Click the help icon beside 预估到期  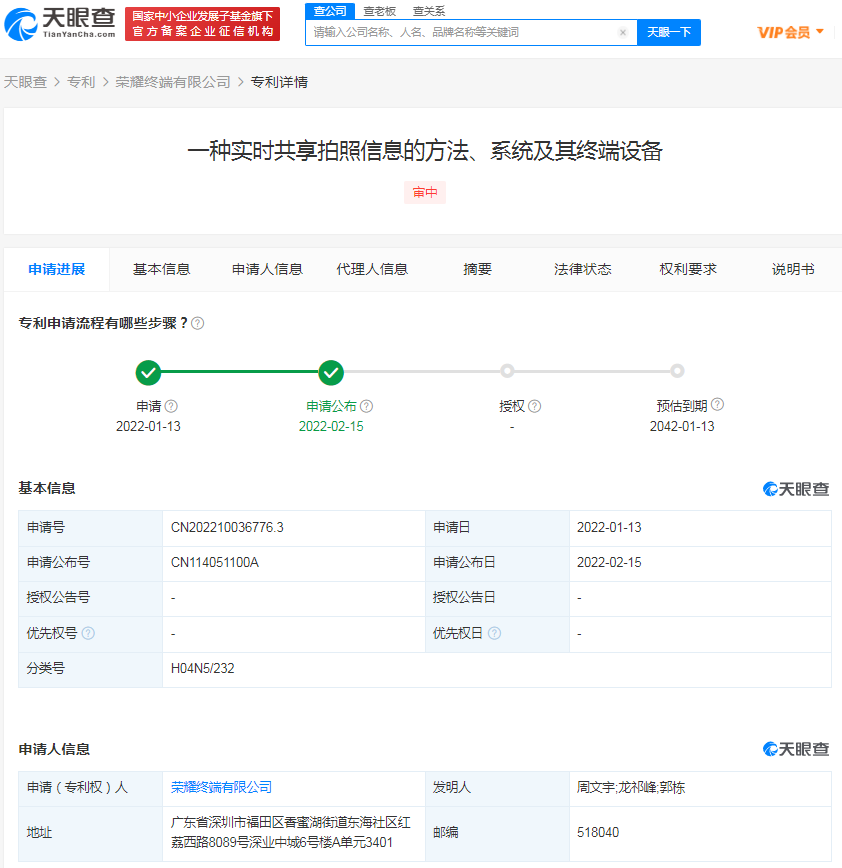coord(717,405)
